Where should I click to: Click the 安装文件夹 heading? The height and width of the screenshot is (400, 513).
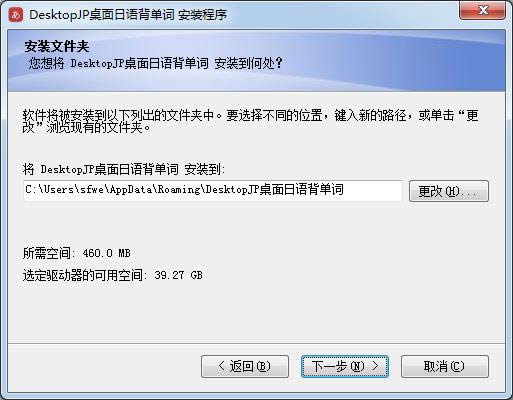(x=57, y=46)
